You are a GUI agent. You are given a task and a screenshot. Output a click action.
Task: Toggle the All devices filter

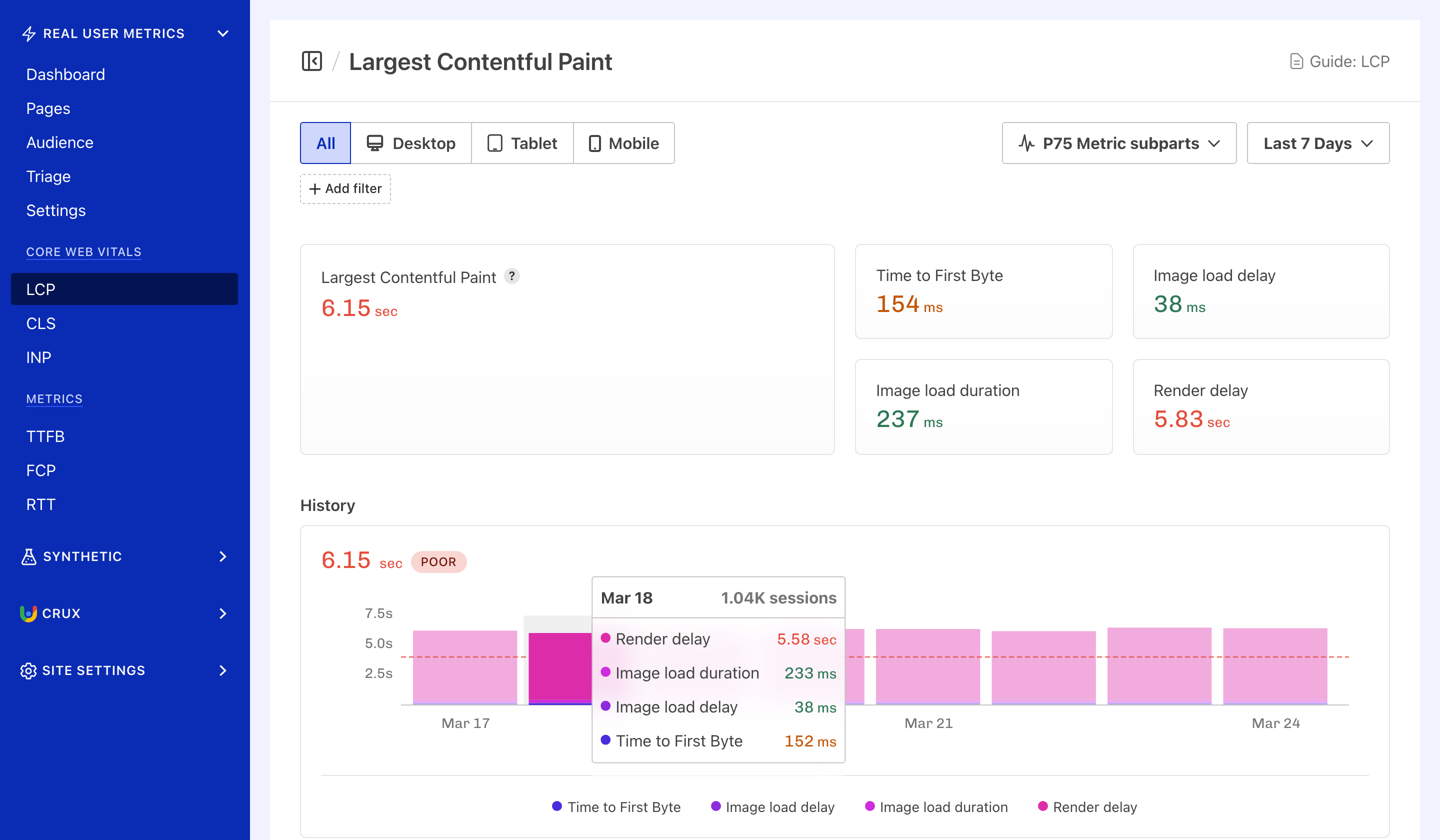coord(324,143)
